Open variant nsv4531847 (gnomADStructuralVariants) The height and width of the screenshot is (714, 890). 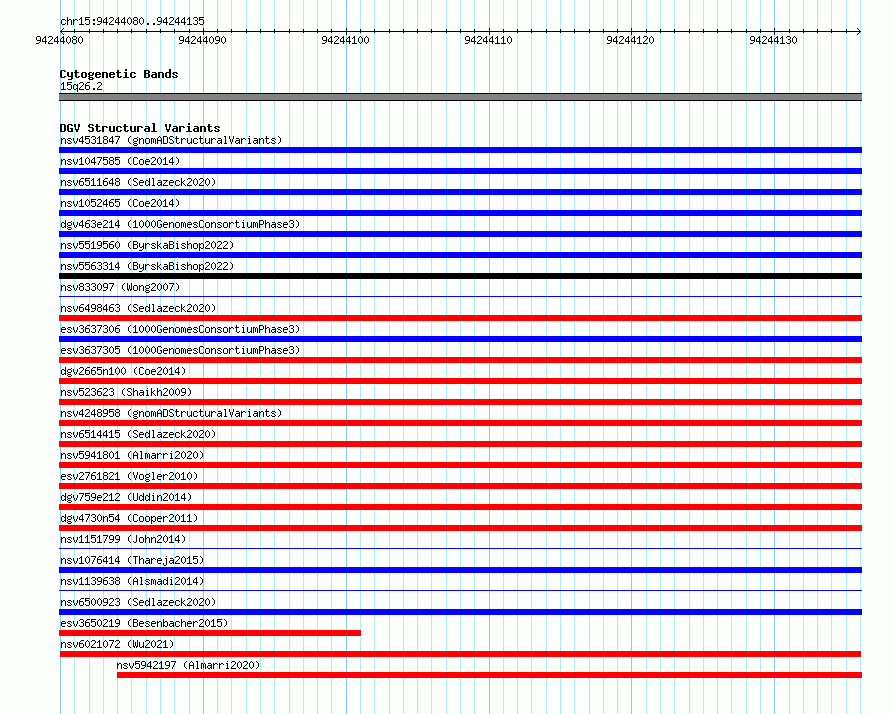tap(171, 140)
